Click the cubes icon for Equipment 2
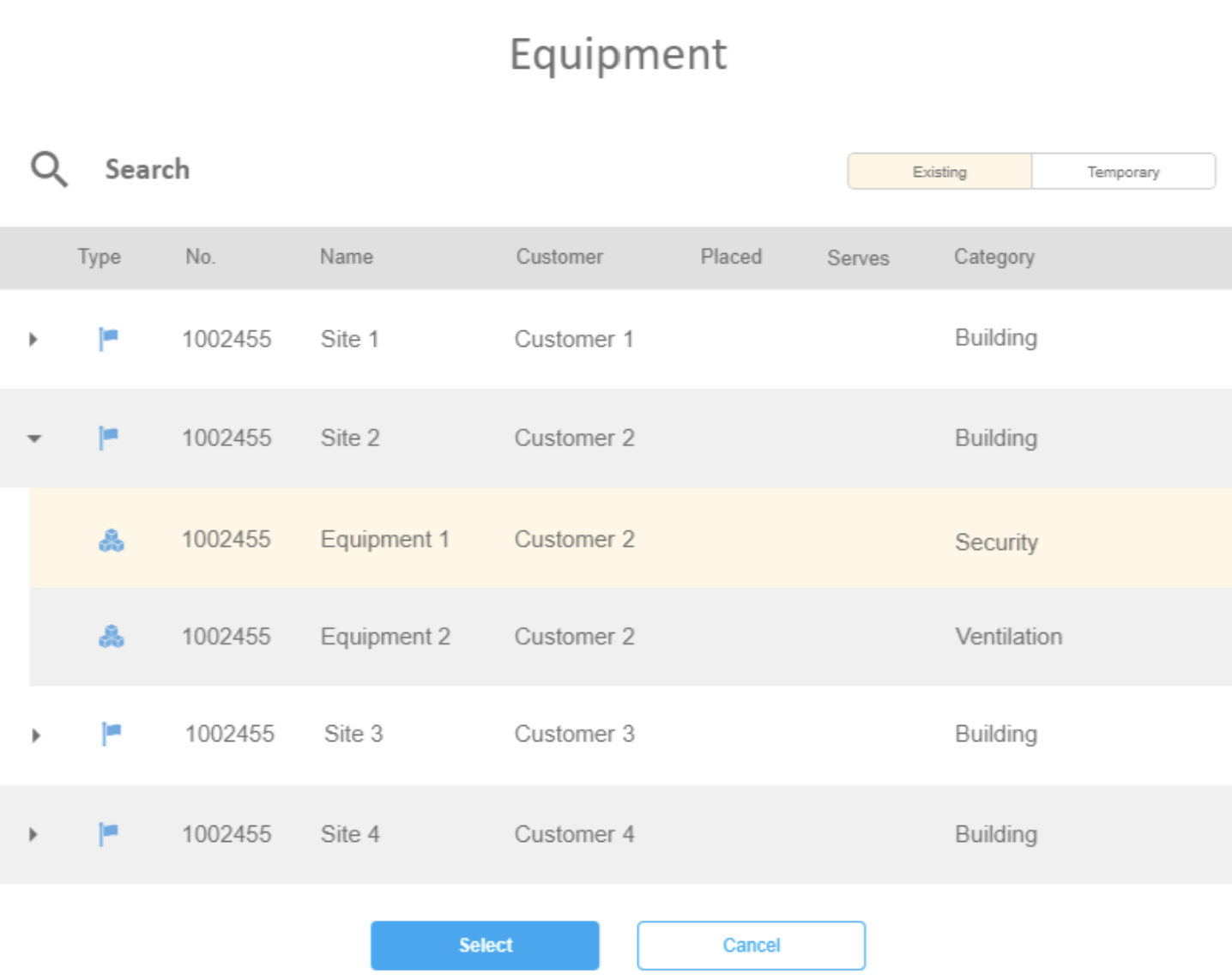The width and height of the screenshot is (1232, 980). click(112, 636)
